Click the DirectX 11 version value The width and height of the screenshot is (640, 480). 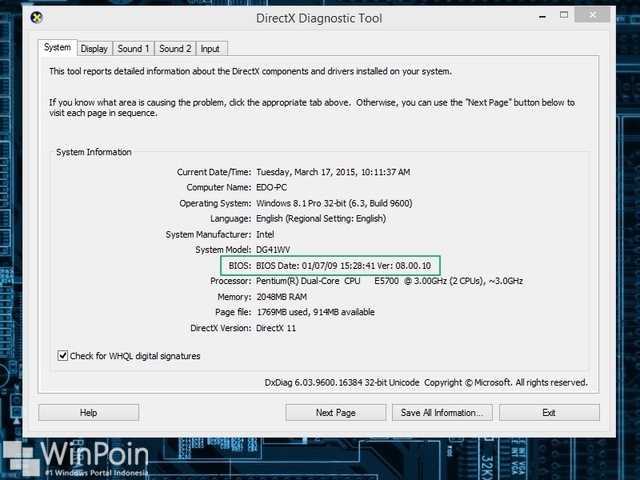276,328
